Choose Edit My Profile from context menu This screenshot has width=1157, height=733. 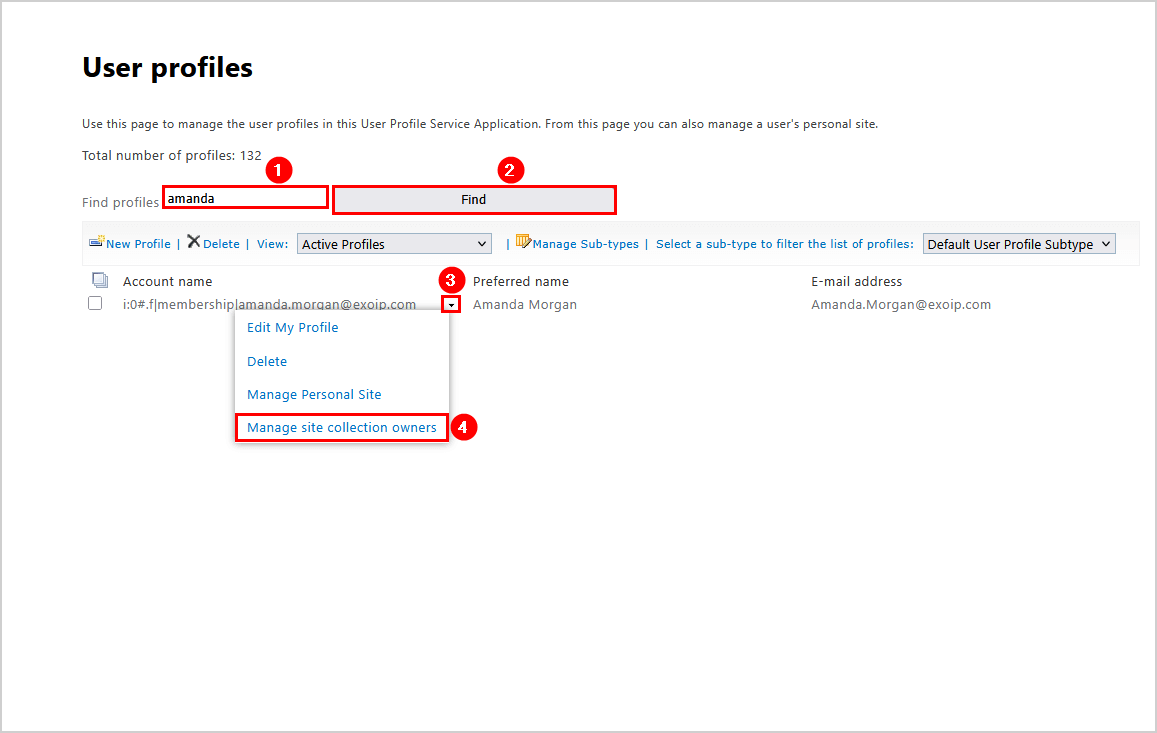293,328
